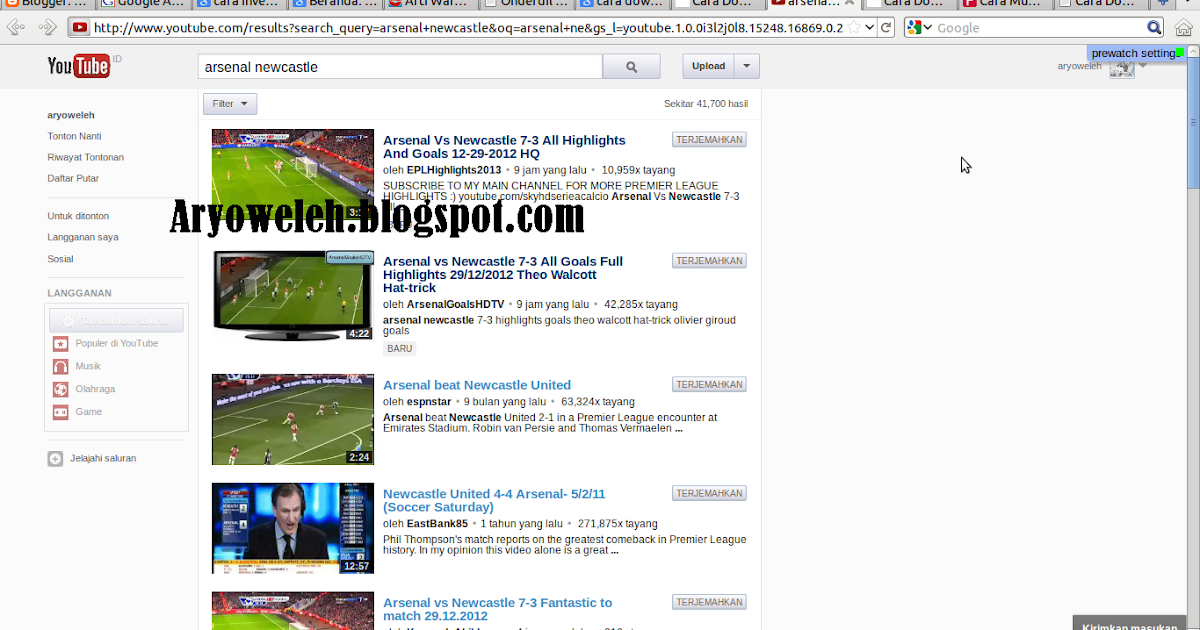Click the Musik headphones icon
Image resolution: width=1200 pixels, height=630 pixels.
[x=61, y=367]
